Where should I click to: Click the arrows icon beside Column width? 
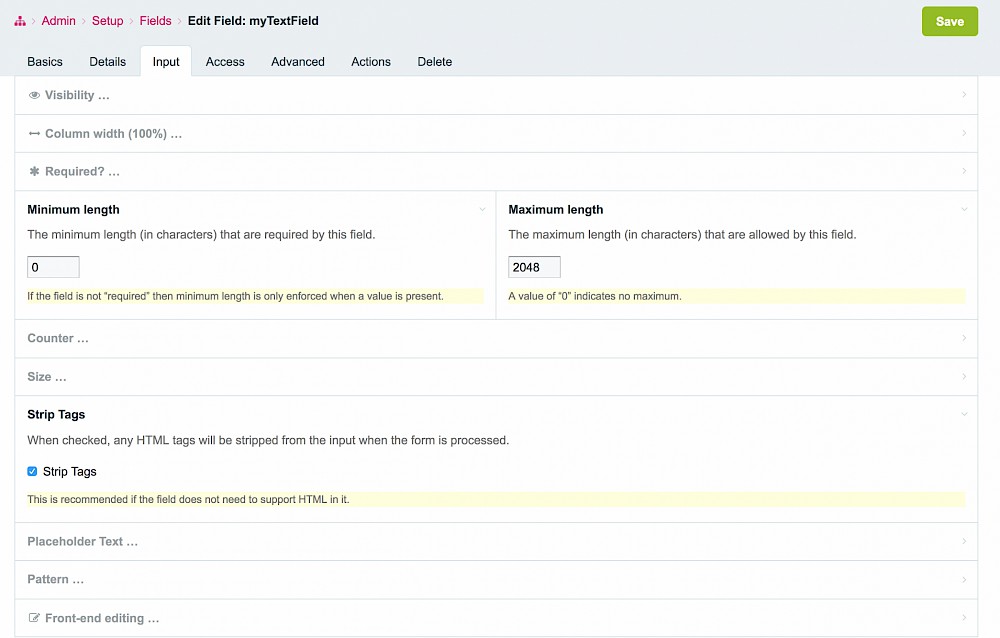coord(34,134)
